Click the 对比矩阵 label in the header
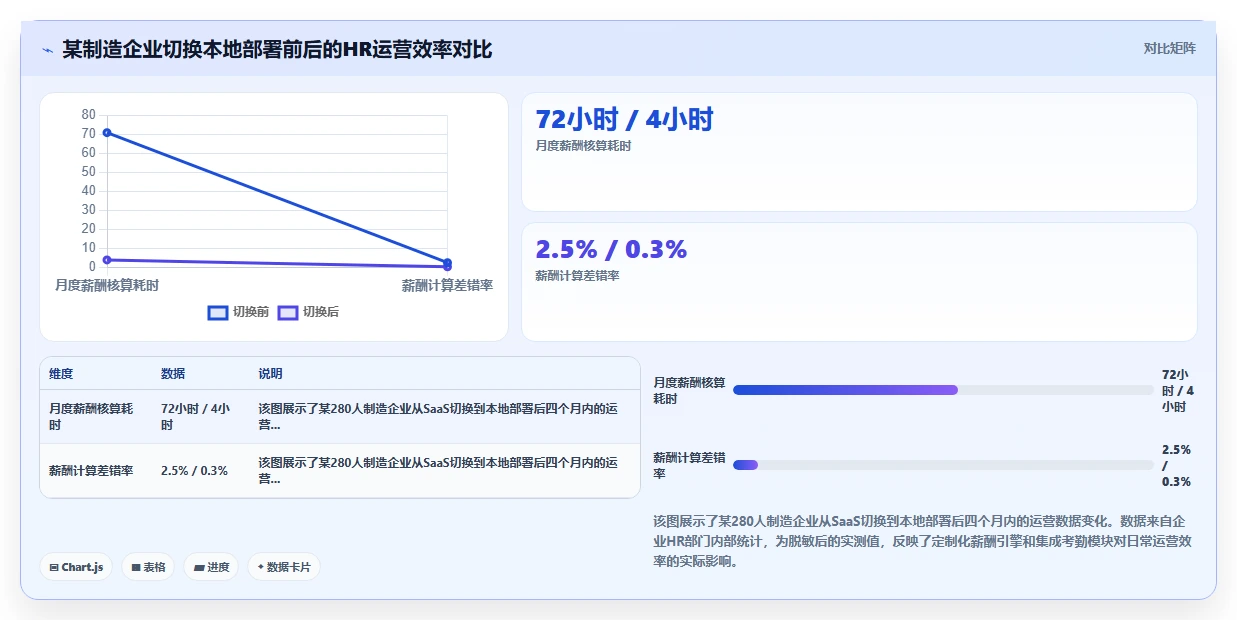Screen dimensions: 1237x620 pos(1169,48)
